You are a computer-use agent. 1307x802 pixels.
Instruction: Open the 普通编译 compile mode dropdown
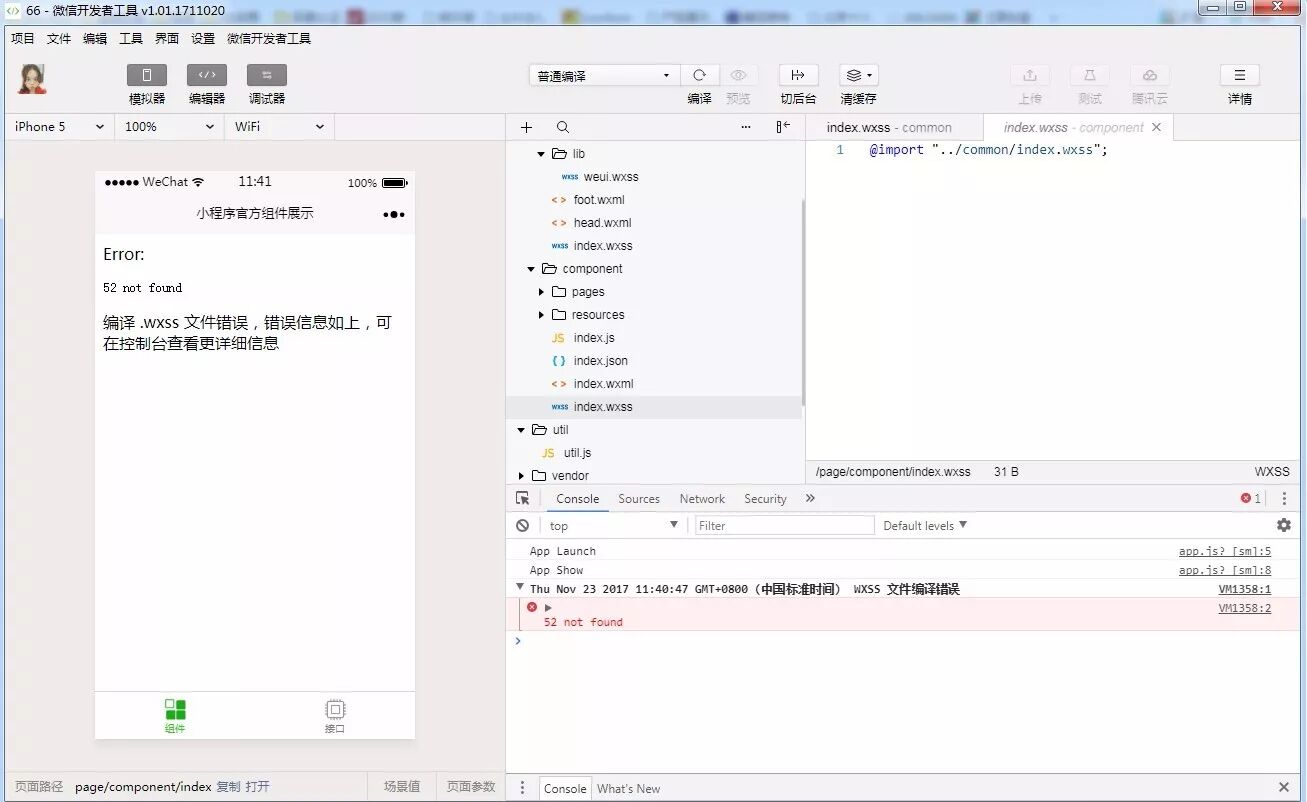click(x=604, y=75)
